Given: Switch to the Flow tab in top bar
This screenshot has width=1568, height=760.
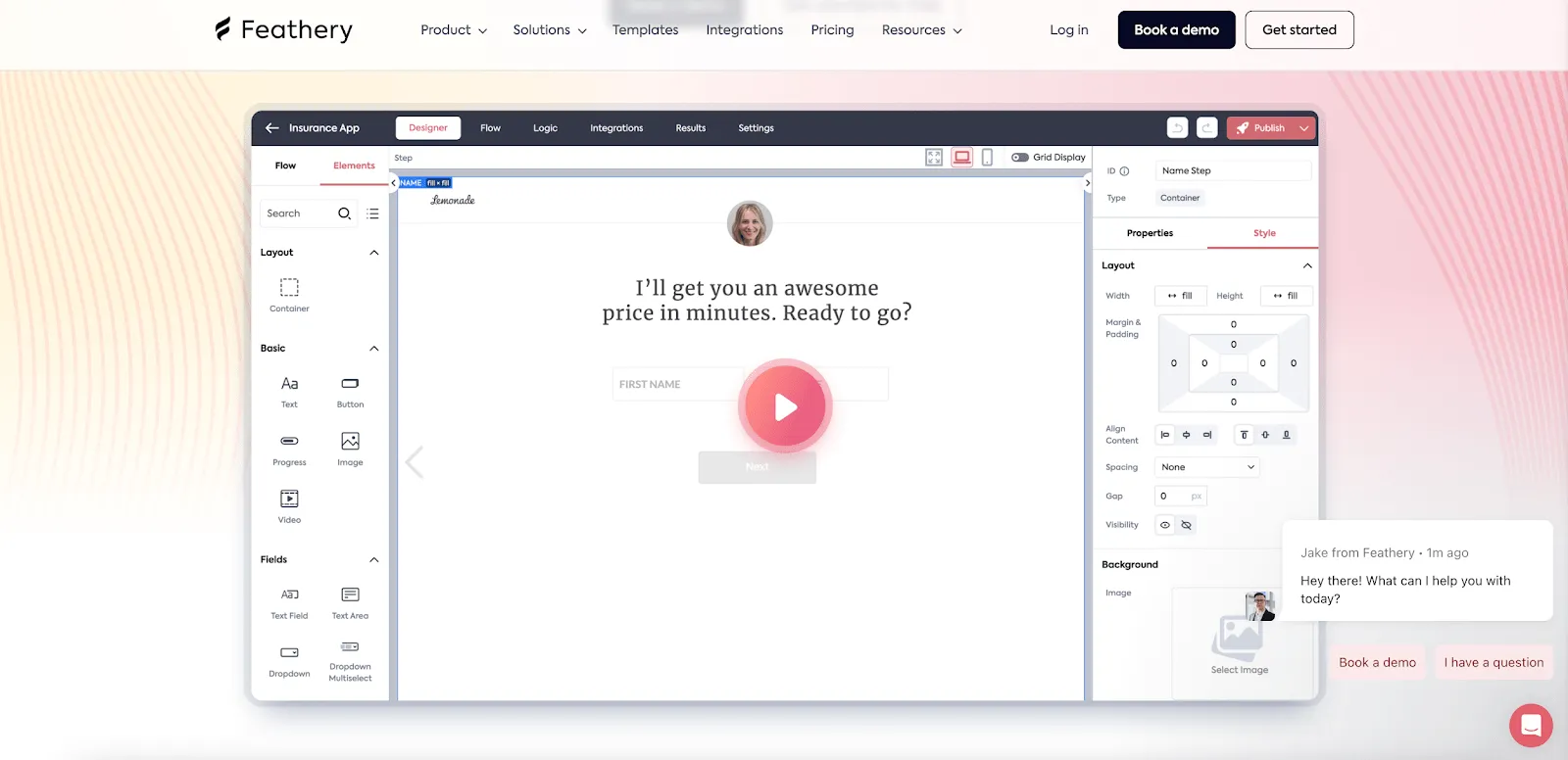Looking at the screenshot, I should (490, 128).
